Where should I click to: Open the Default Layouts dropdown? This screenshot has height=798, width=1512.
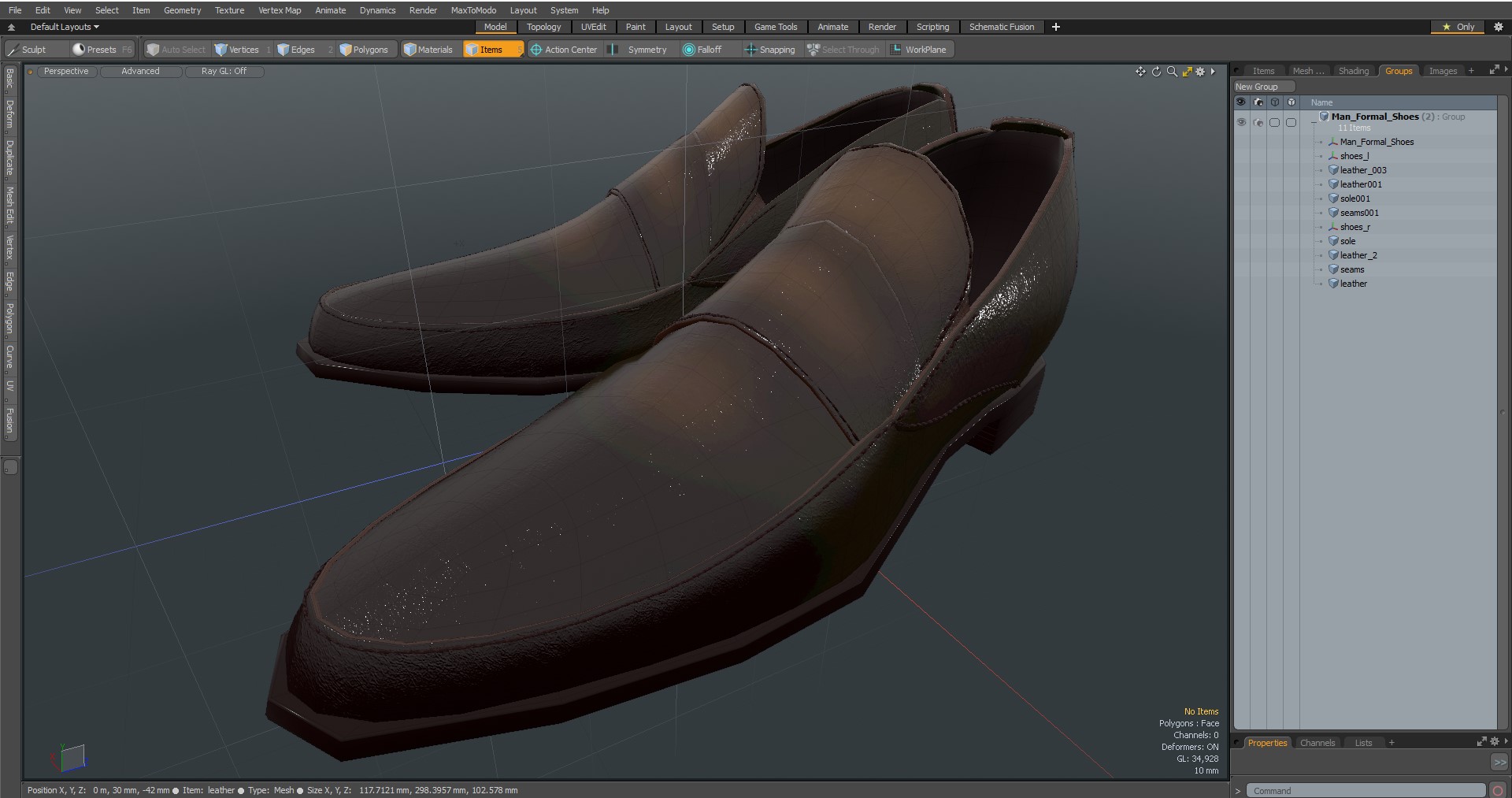pyautogui.click(x=65, y=27)
